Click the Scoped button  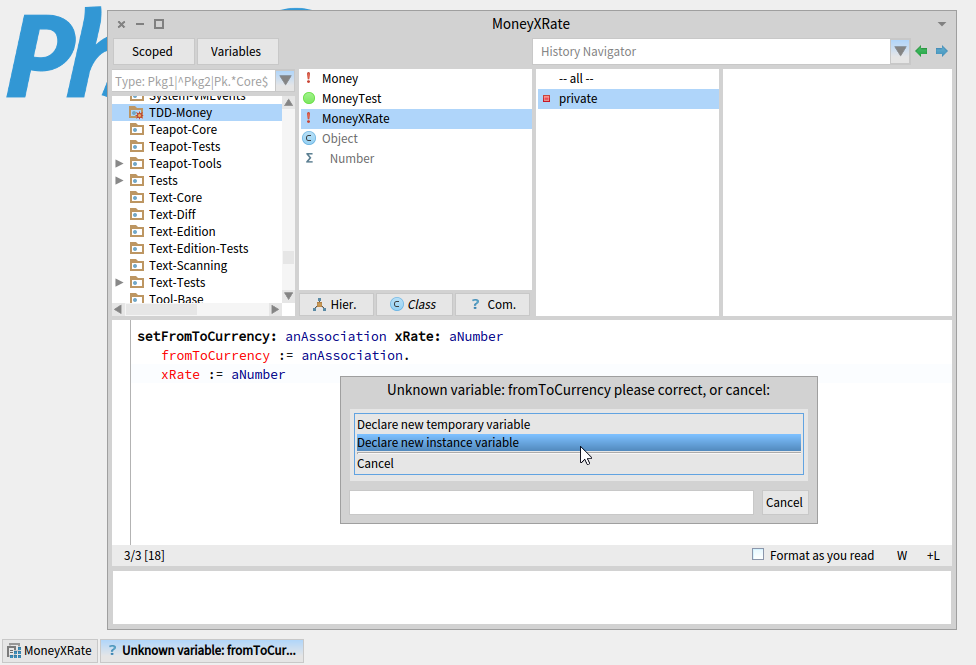point(152,52)
